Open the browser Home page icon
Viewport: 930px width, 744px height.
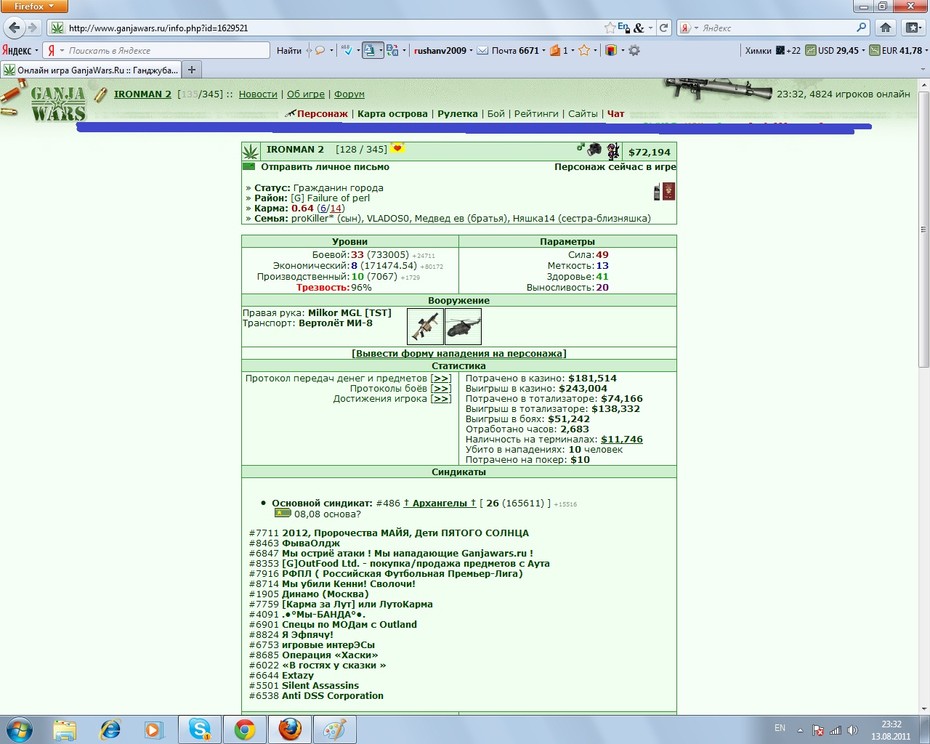[886, 27]
